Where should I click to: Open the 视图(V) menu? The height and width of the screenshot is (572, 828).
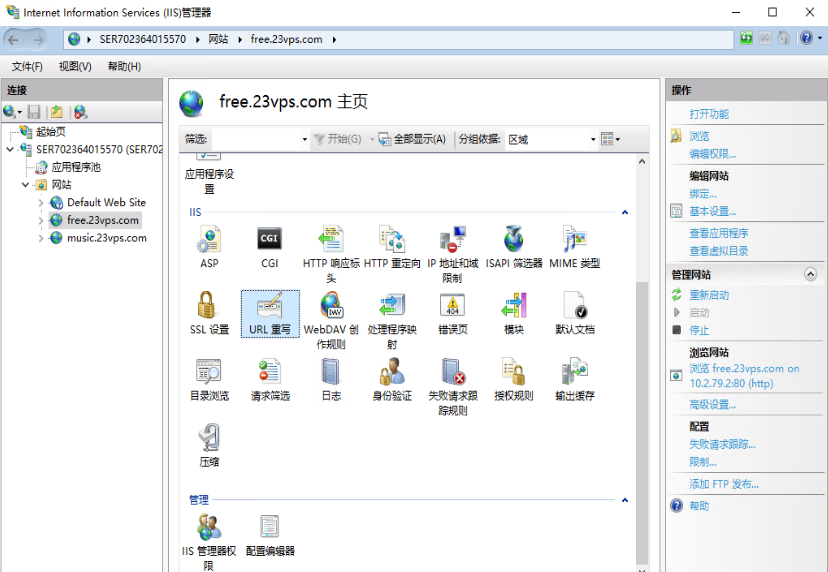click(75, 67)
